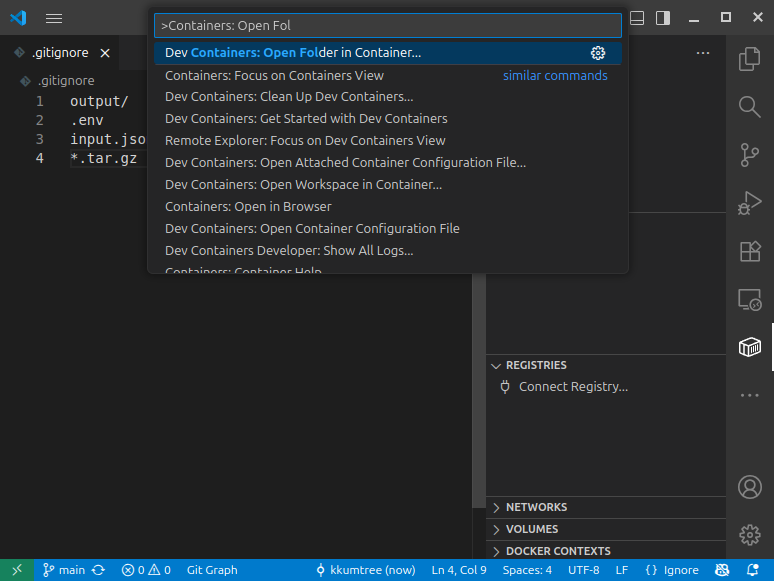Click the main branch in status bar
Image resolution: width=774 pixels, height=581 pixels.
pos(64,570)
